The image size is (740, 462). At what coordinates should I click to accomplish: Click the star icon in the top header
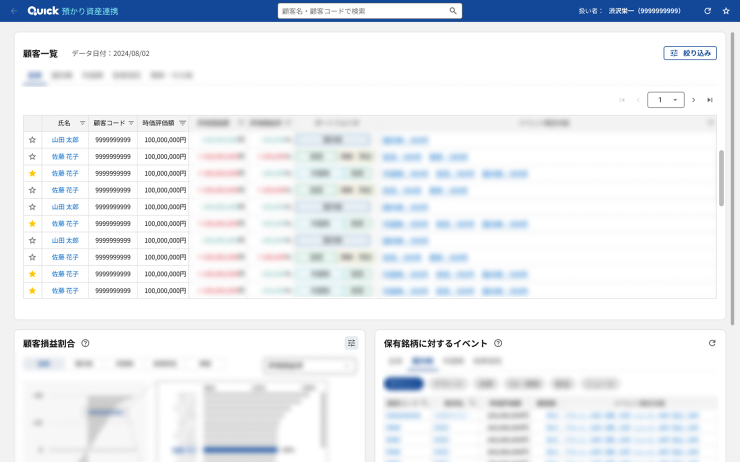(726, 11)
